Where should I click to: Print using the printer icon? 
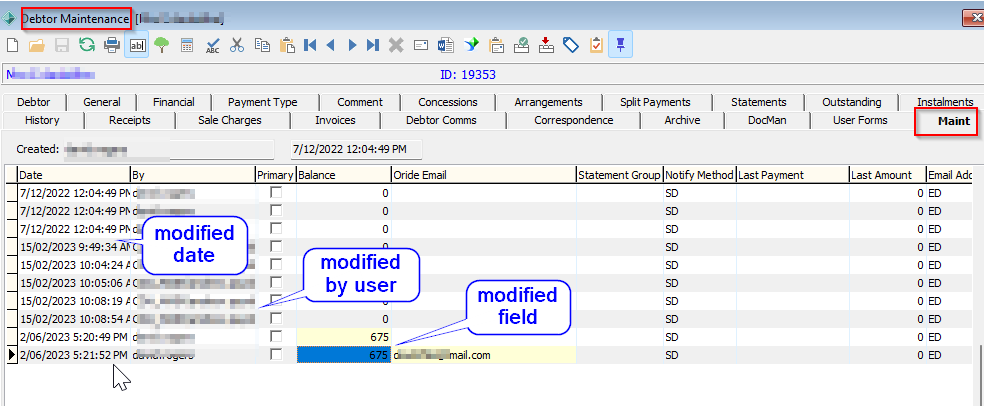[112, 45]
